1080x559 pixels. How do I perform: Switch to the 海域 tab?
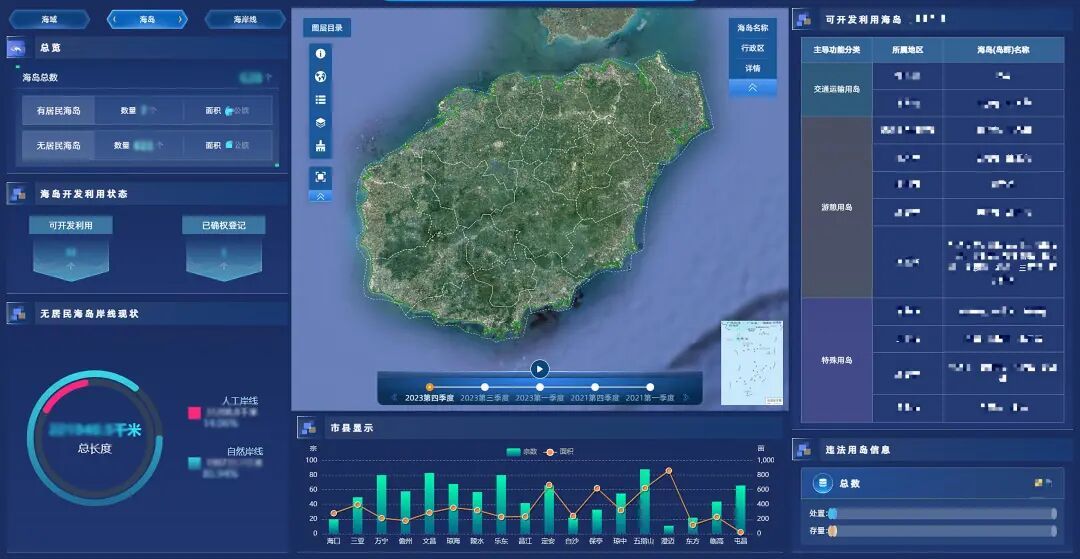click(49, 19)
